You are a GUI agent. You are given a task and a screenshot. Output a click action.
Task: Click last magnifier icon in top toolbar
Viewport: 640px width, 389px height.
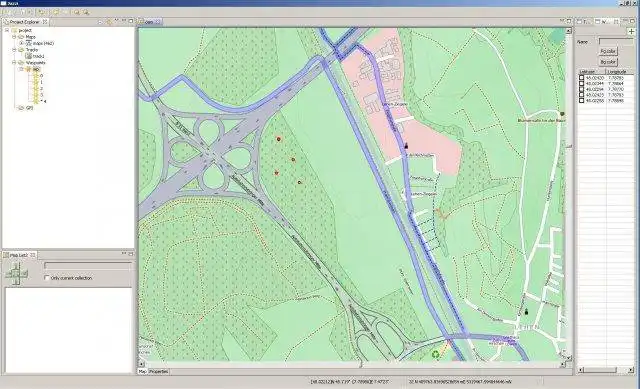(86, 12)
